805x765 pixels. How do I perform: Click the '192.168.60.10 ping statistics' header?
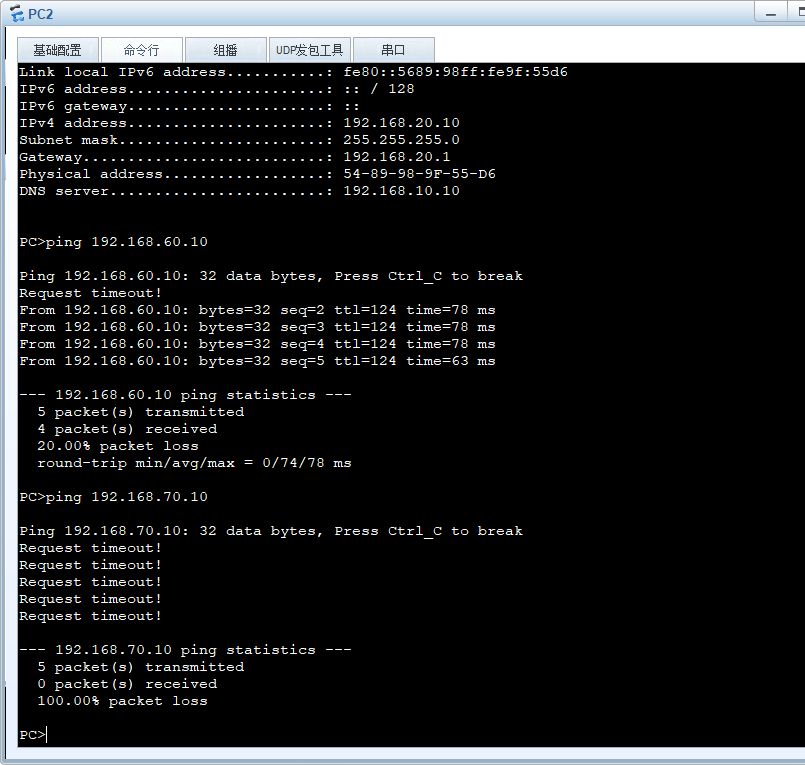point(185,395)
